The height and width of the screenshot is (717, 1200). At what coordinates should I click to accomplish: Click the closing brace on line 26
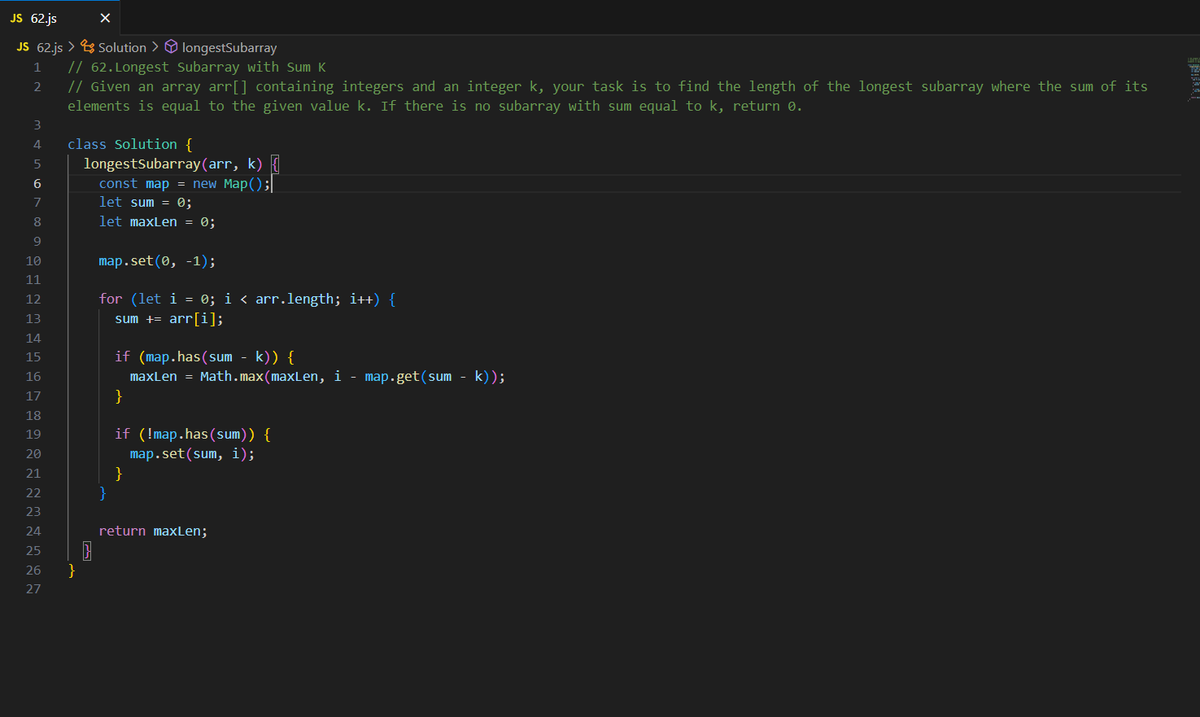[x=72, y=570]
